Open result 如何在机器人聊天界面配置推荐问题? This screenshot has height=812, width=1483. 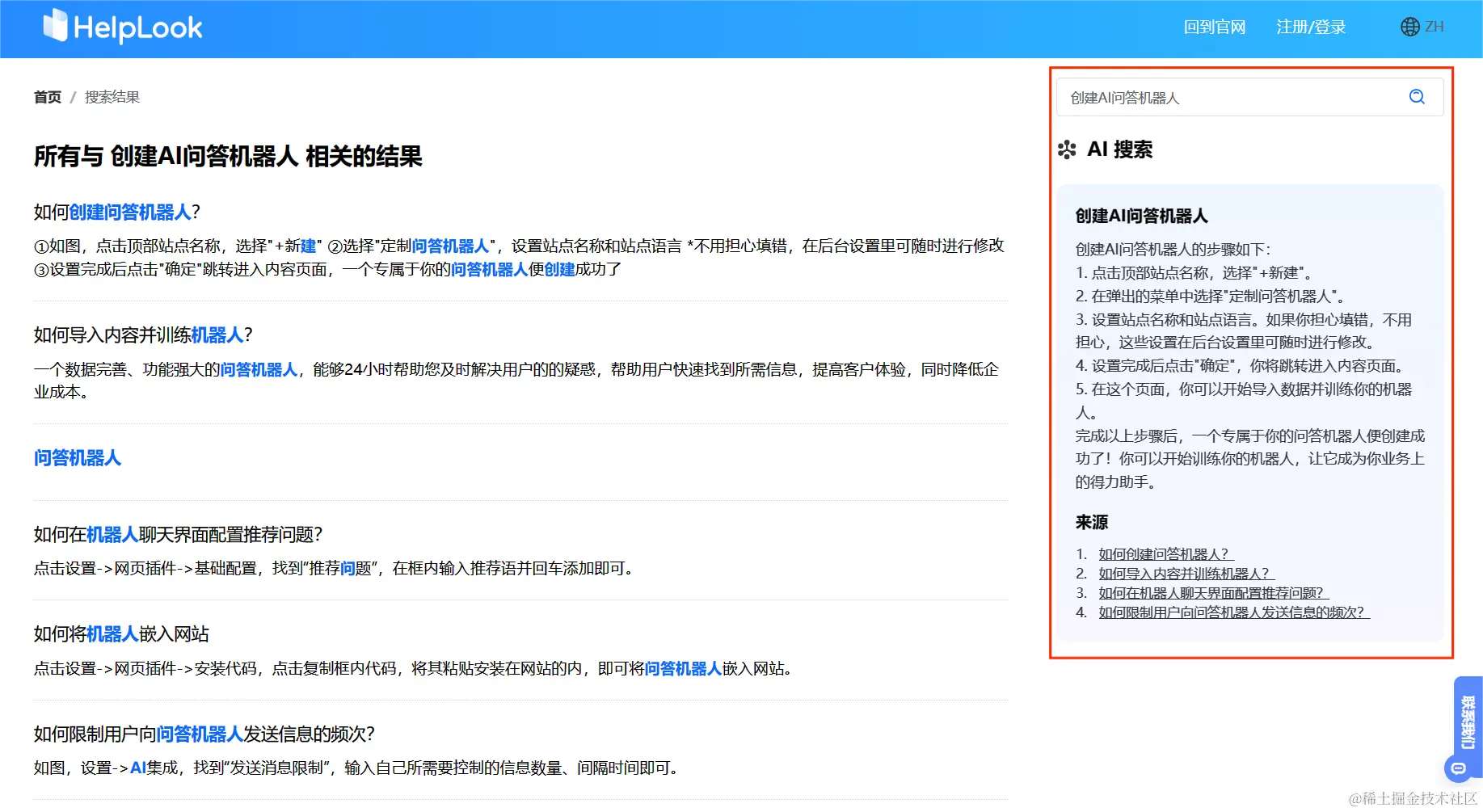tap(179, 535)
